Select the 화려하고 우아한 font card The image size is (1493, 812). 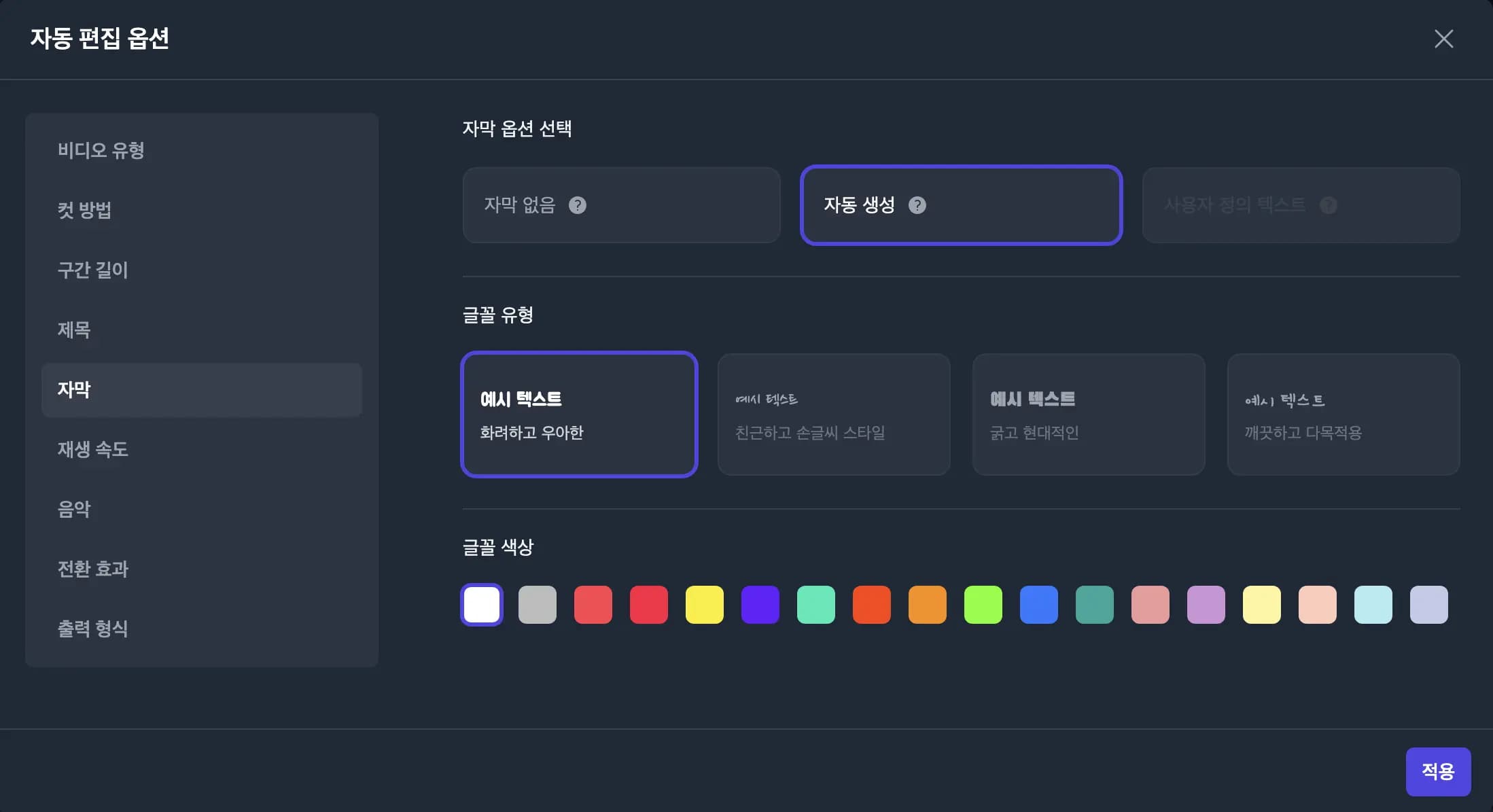pyautogui.click(x=579, y=414)
